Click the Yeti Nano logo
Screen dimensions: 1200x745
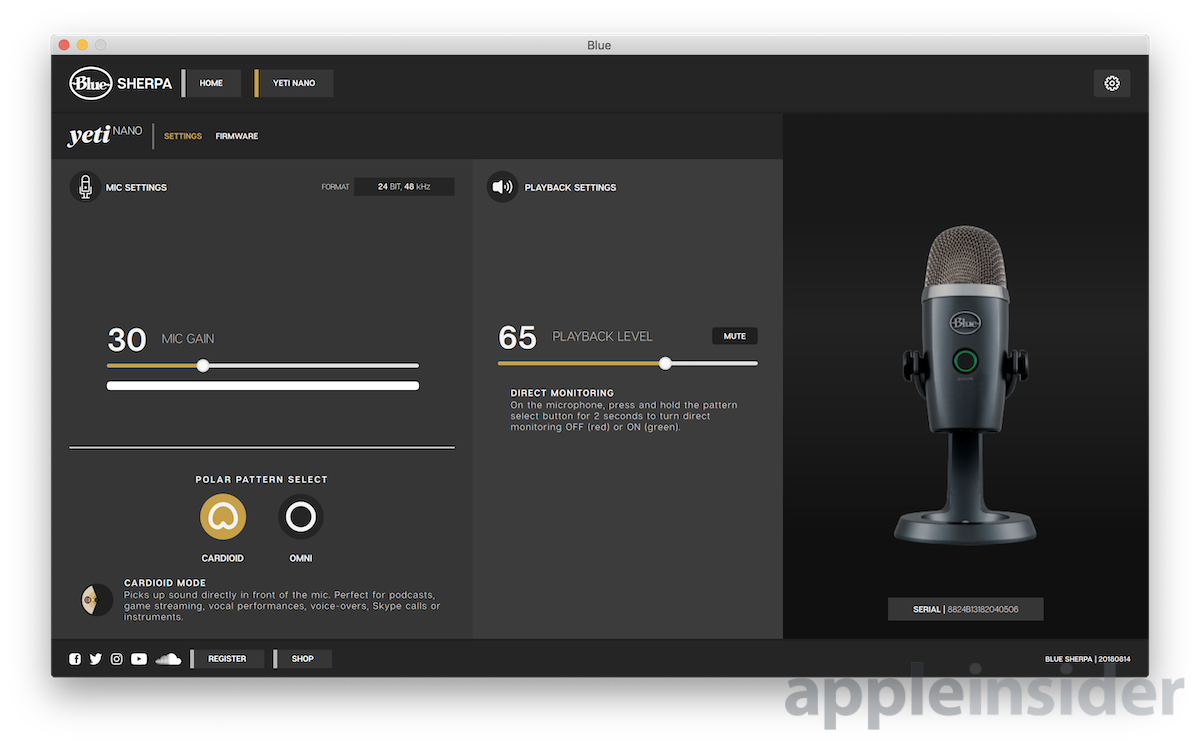105,135
